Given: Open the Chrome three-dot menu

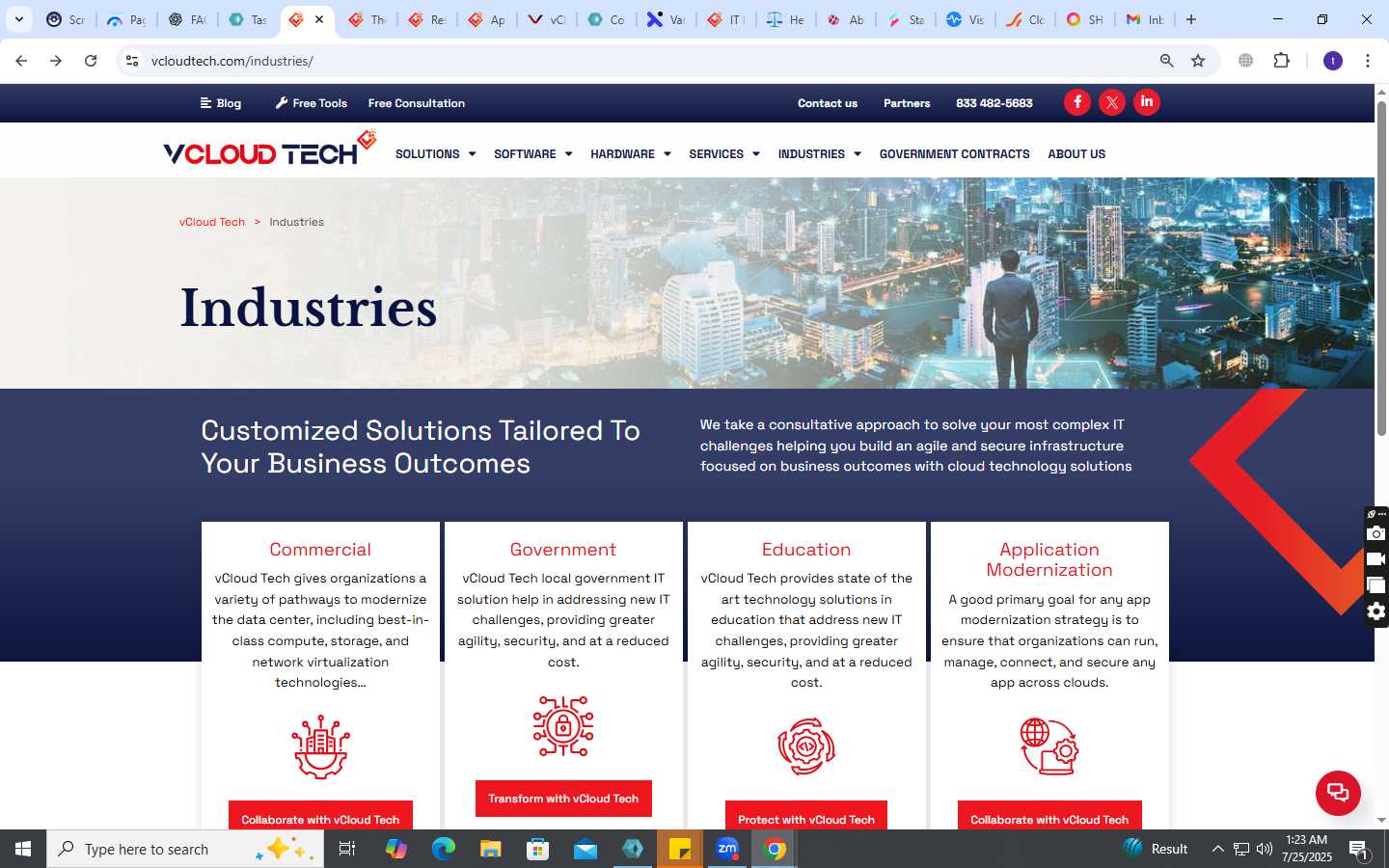Looking at the screenshot, I should coord(1368,61).
